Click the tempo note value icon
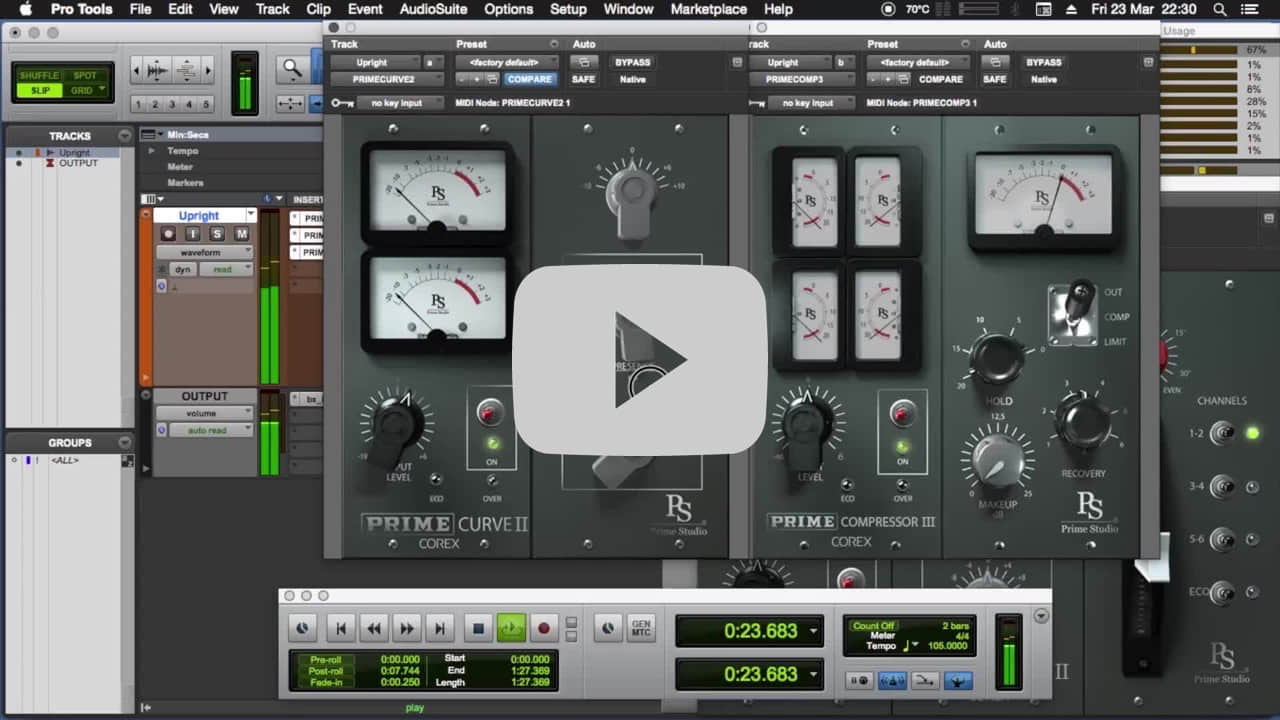Screen dimensions: 1280x720 pos(906,645)
